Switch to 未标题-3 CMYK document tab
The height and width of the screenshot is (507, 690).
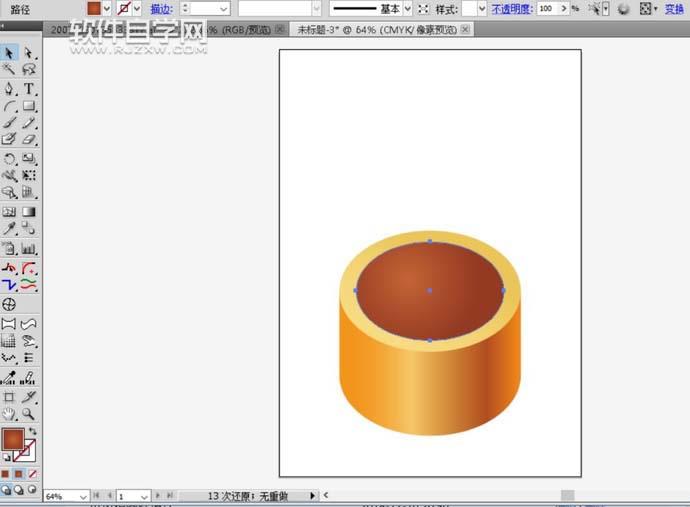pyautogui.click(x=375, y=30)
